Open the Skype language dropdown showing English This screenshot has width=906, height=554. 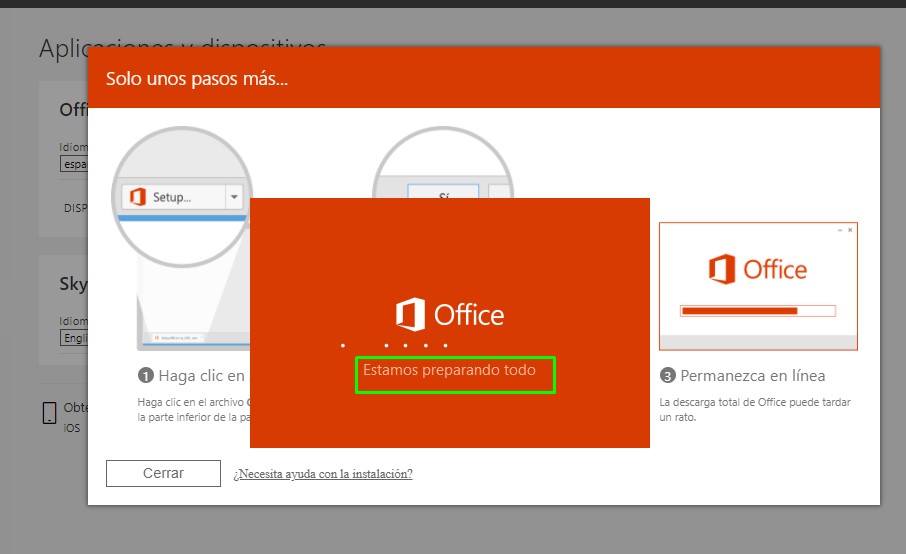coord(74,338)
